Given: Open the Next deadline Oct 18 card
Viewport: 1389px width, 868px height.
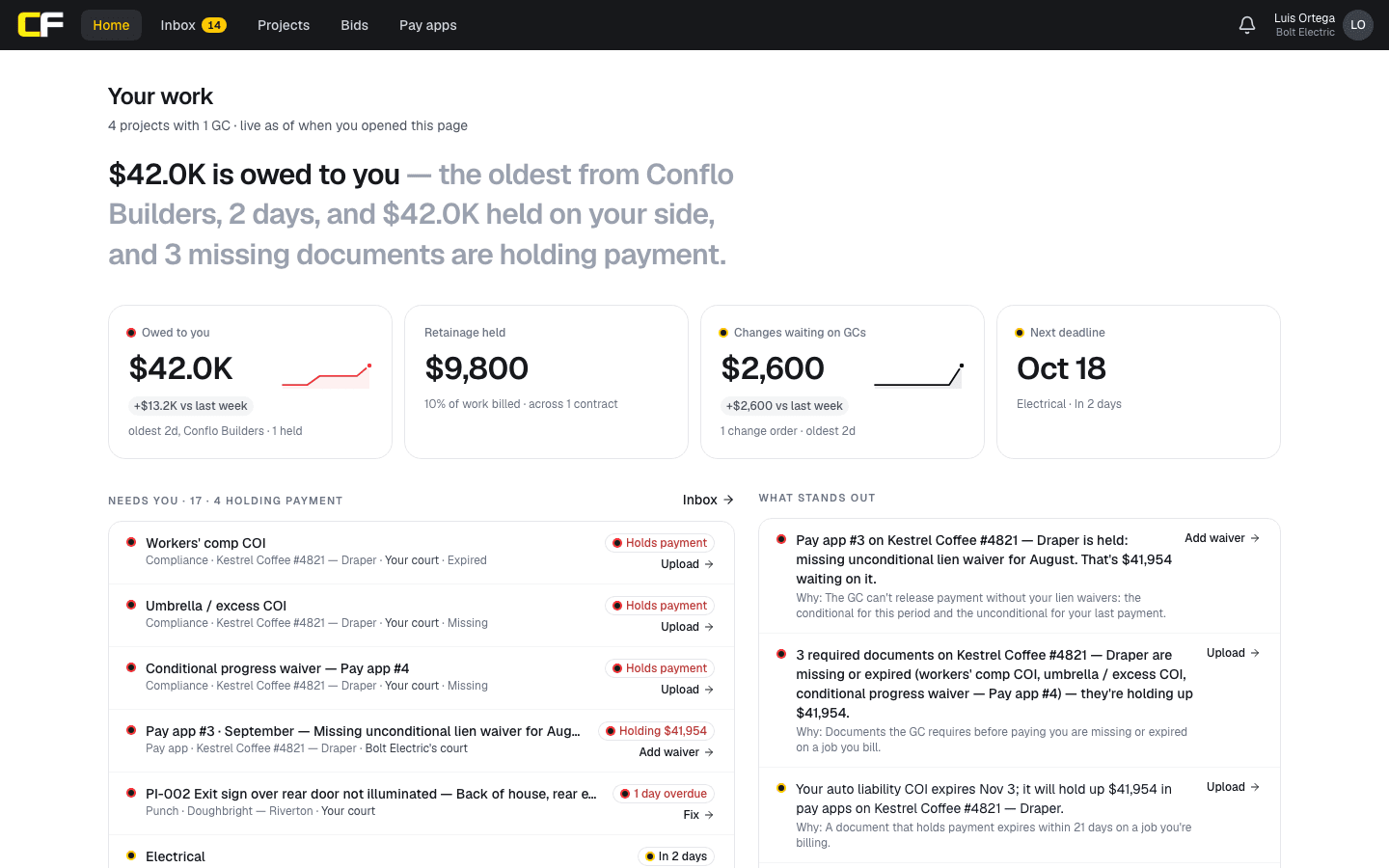Looking at the screenshot, I should pos(1138,382).
